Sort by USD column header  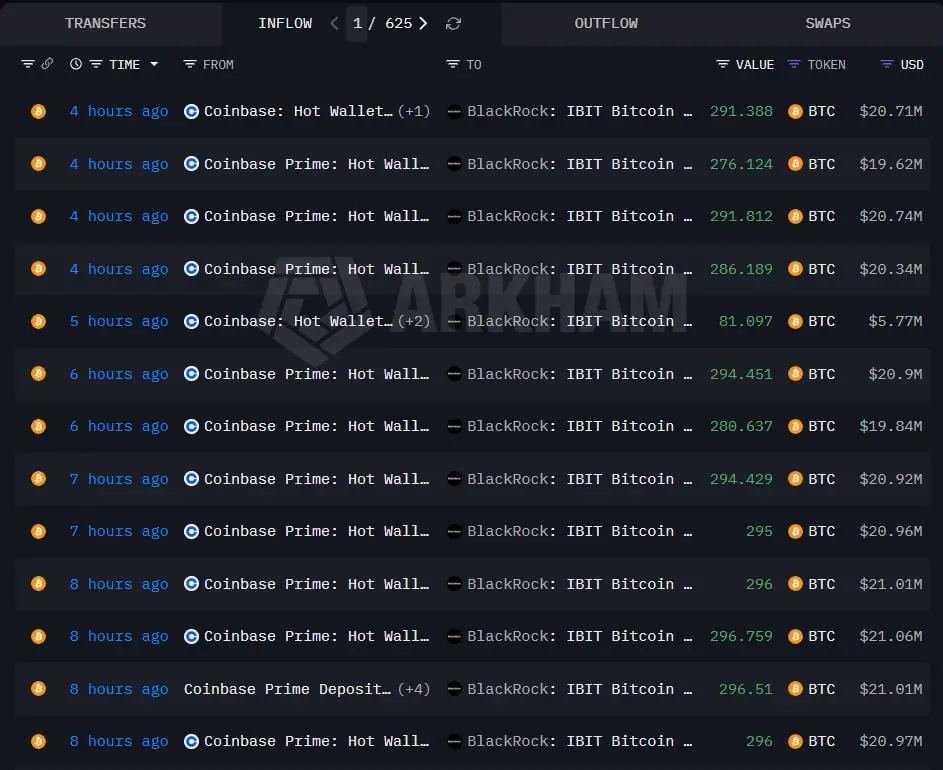coord(912,64)
